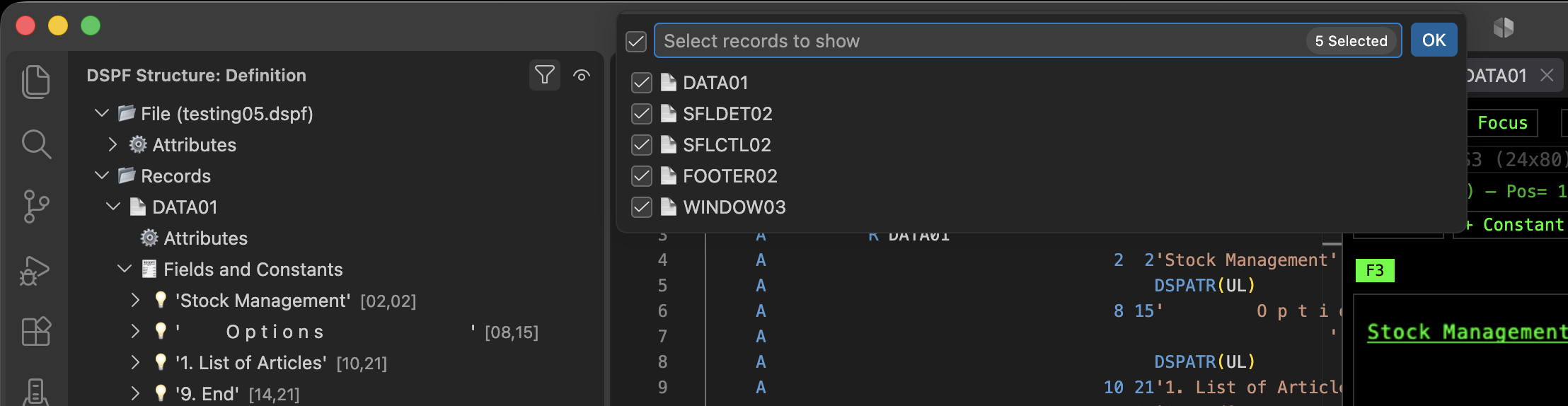Click the DSPATR(UL) keyword on line 5
1568x406 pixels.
tap(1204, 285)
